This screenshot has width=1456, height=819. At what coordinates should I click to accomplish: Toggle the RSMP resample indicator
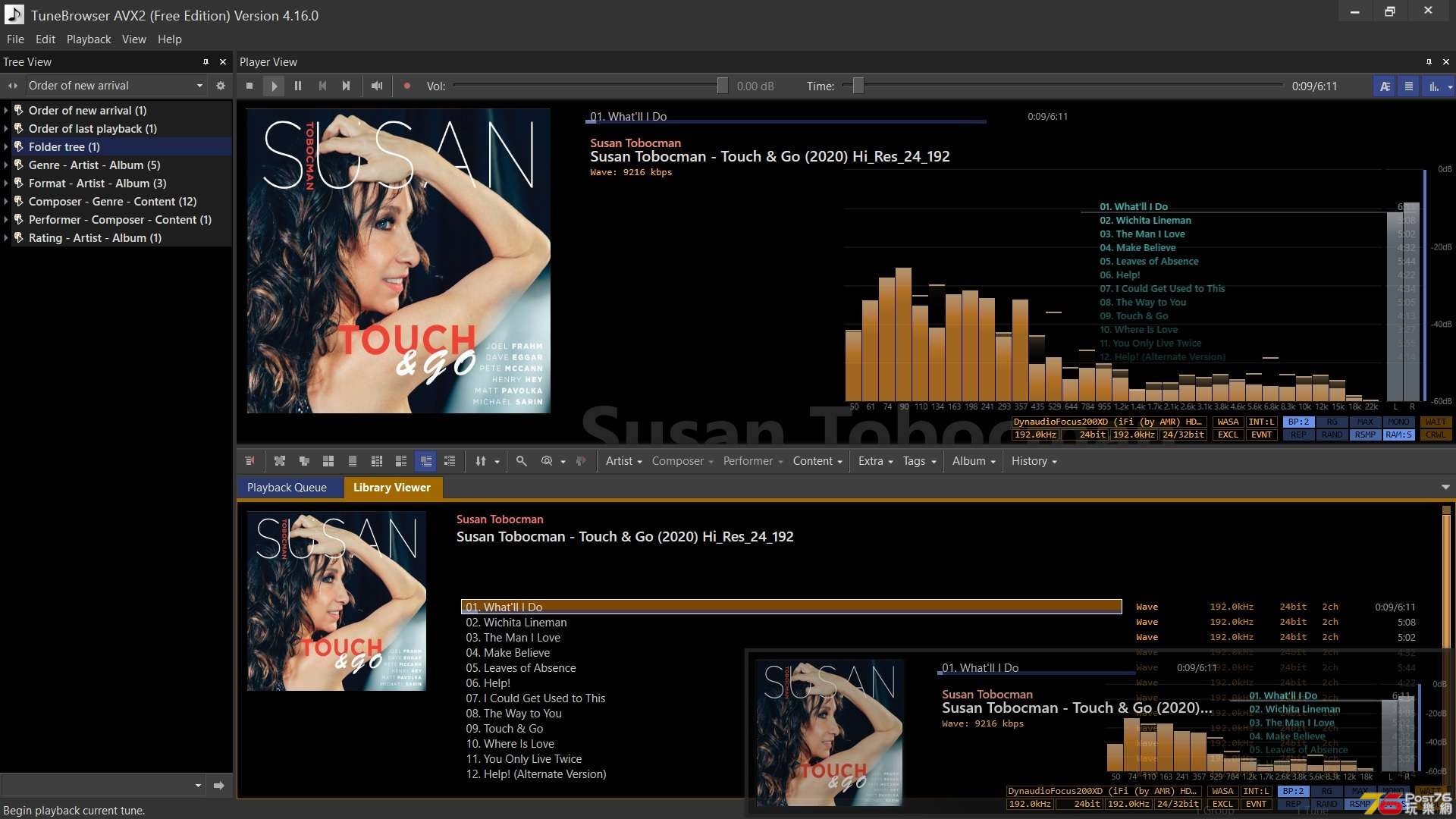tap(1365, 435)
